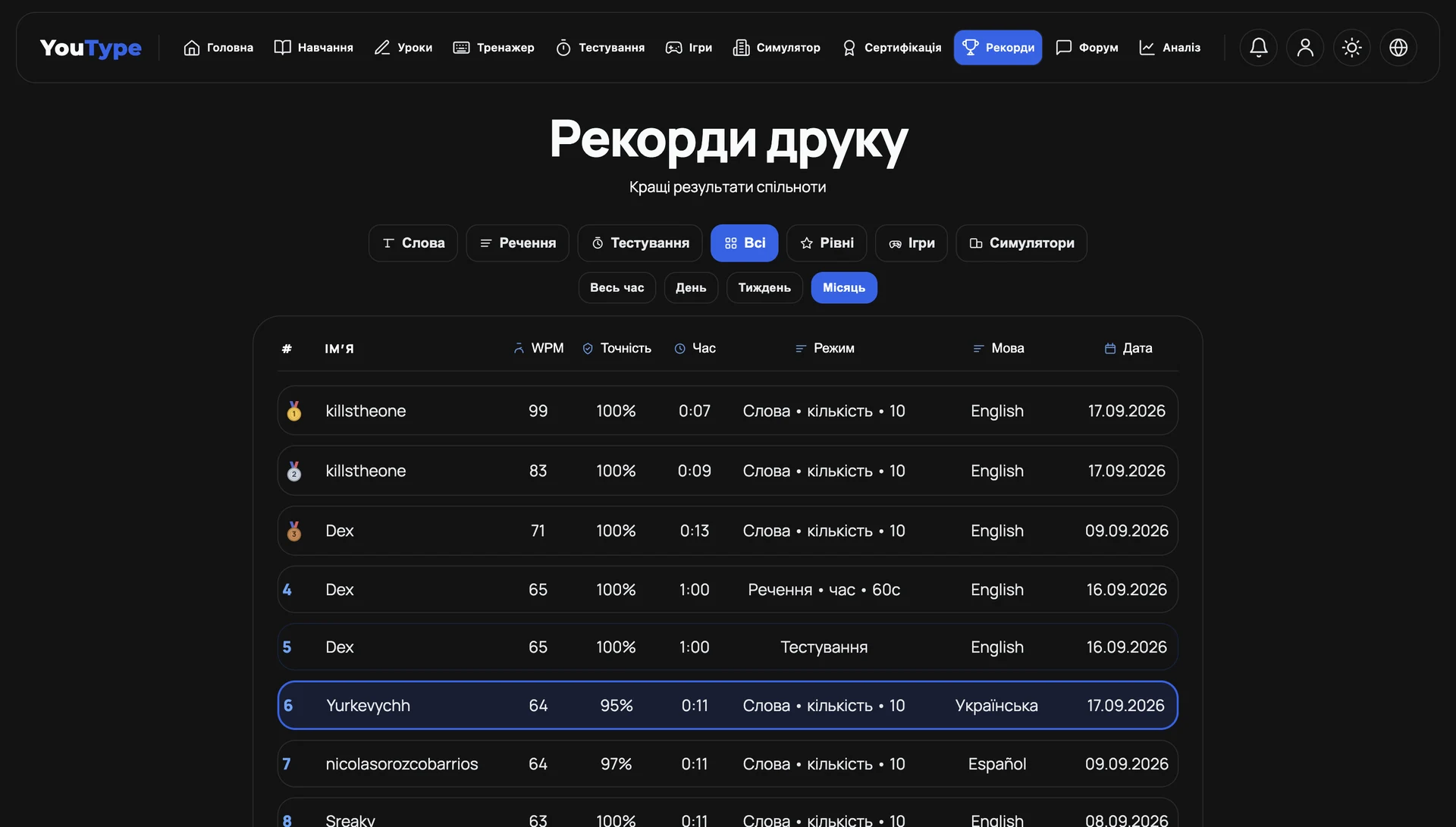Filter records by Тестування category
The image size is (1456, 827).
(x=640, y=243)
